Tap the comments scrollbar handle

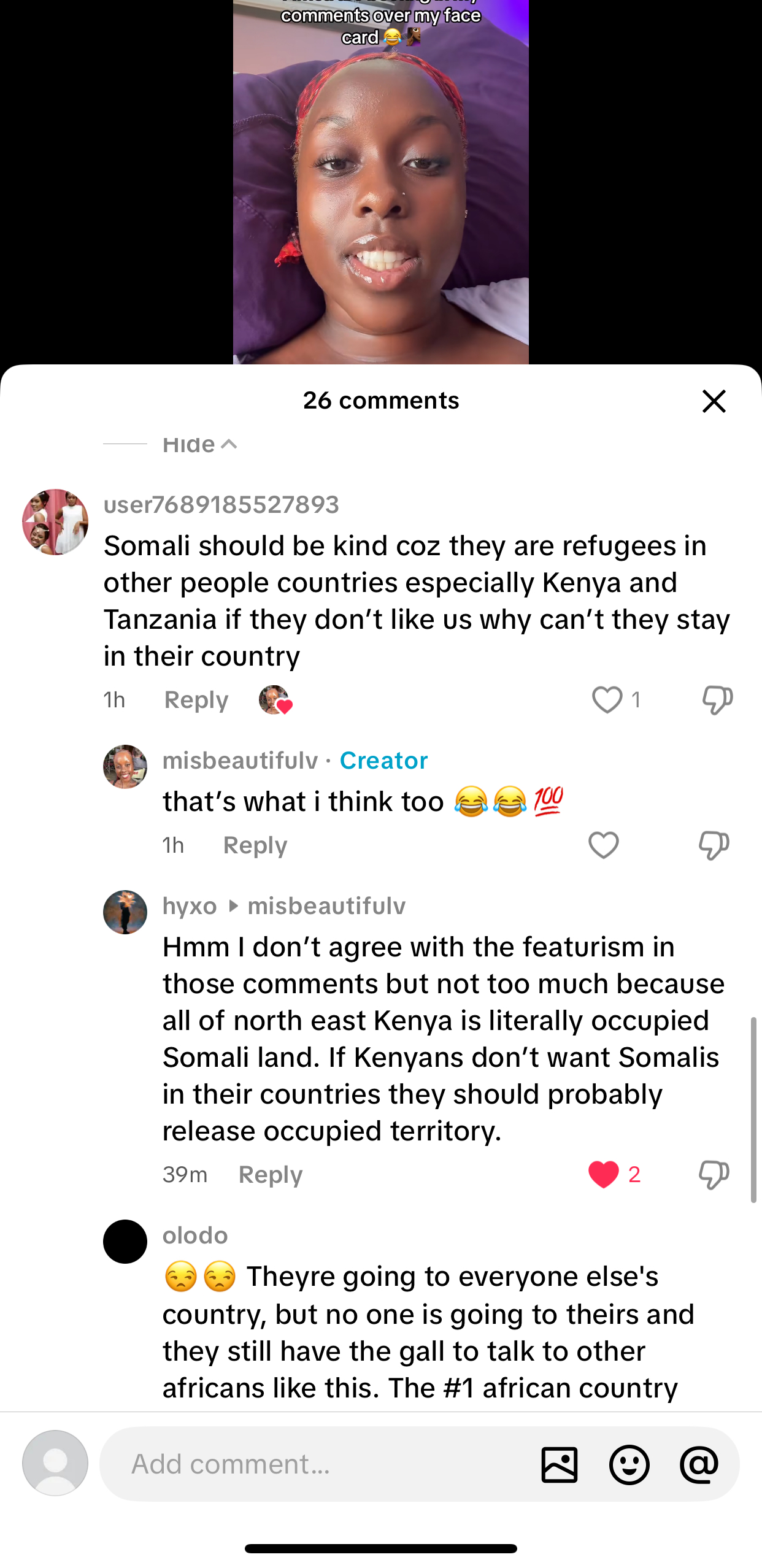[753, 1109]
